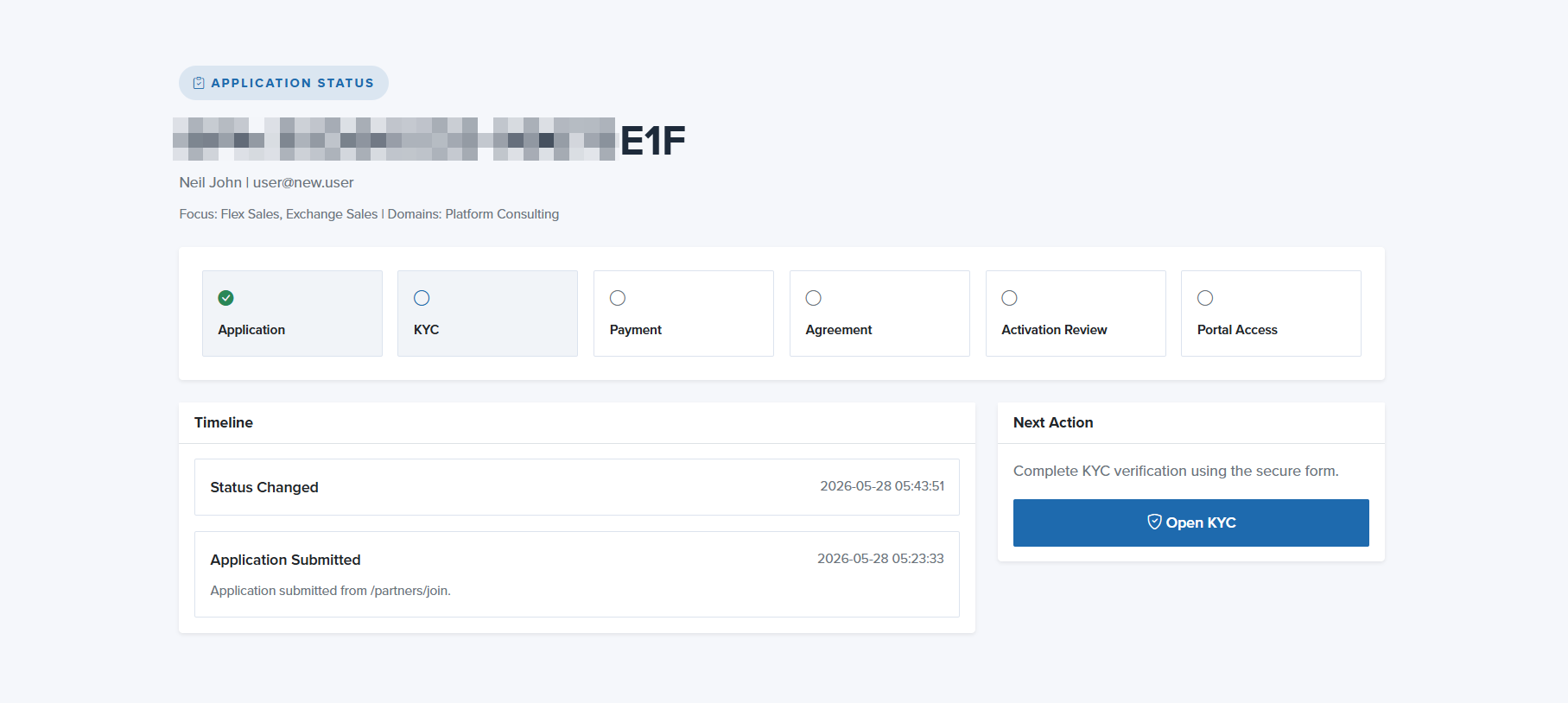The width and height of the screenshot is (1568, 703).
Task: Click the timestamp 2026-05-28 05:23:33
Action: click(880, 559)
